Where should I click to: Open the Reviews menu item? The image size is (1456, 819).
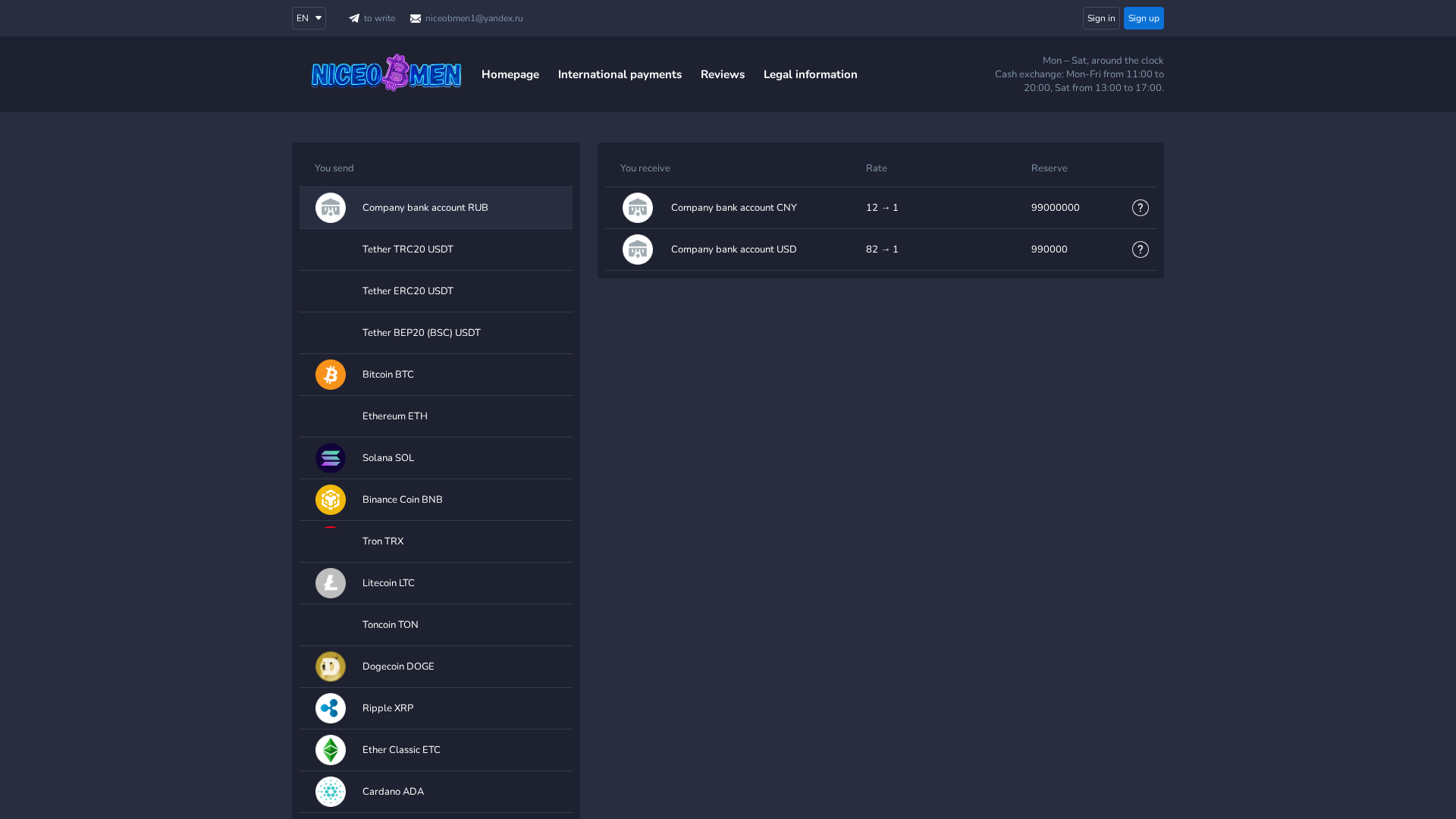[723, 74]
